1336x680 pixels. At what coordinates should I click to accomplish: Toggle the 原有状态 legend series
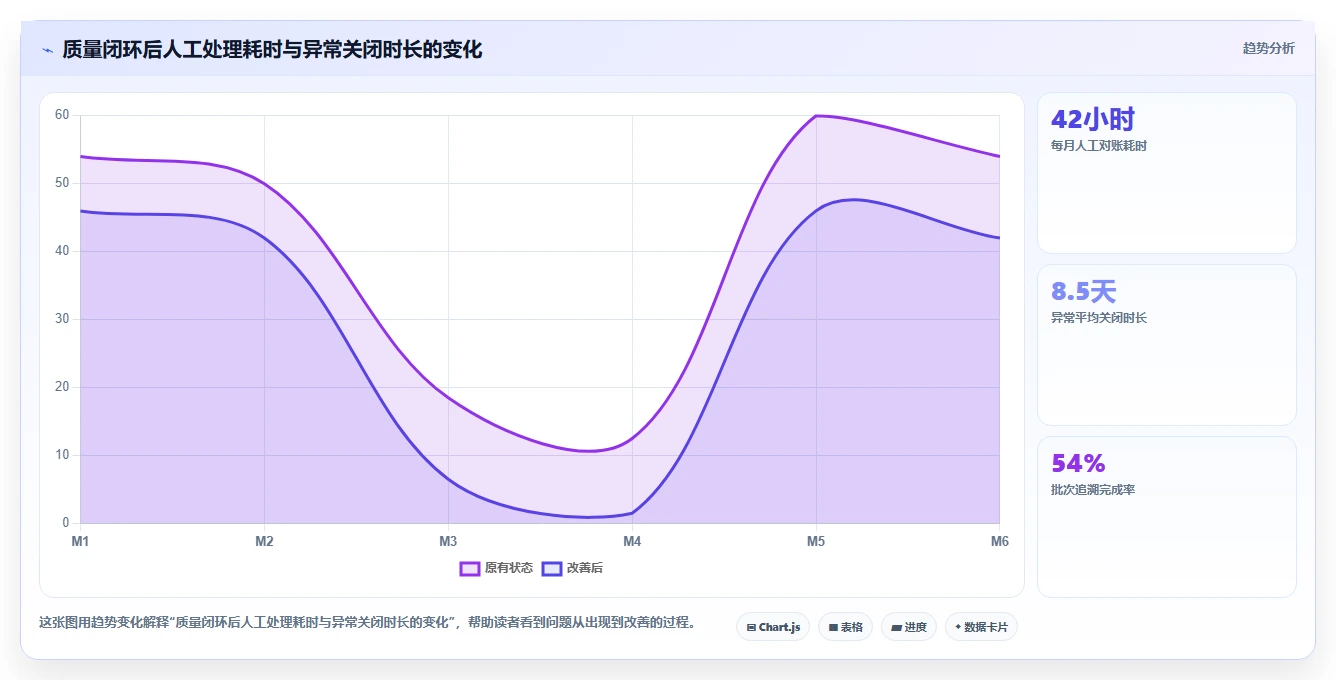tap(496, 568)
